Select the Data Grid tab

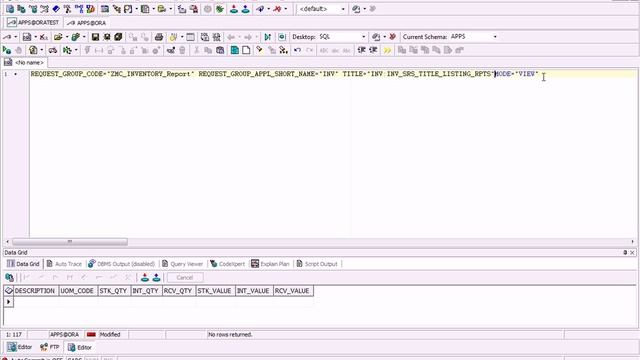[23, 264]
